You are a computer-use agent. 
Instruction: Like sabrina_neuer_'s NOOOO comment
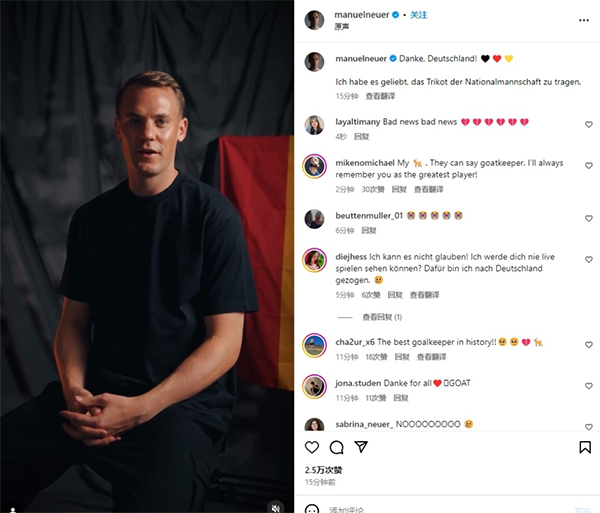589,427
